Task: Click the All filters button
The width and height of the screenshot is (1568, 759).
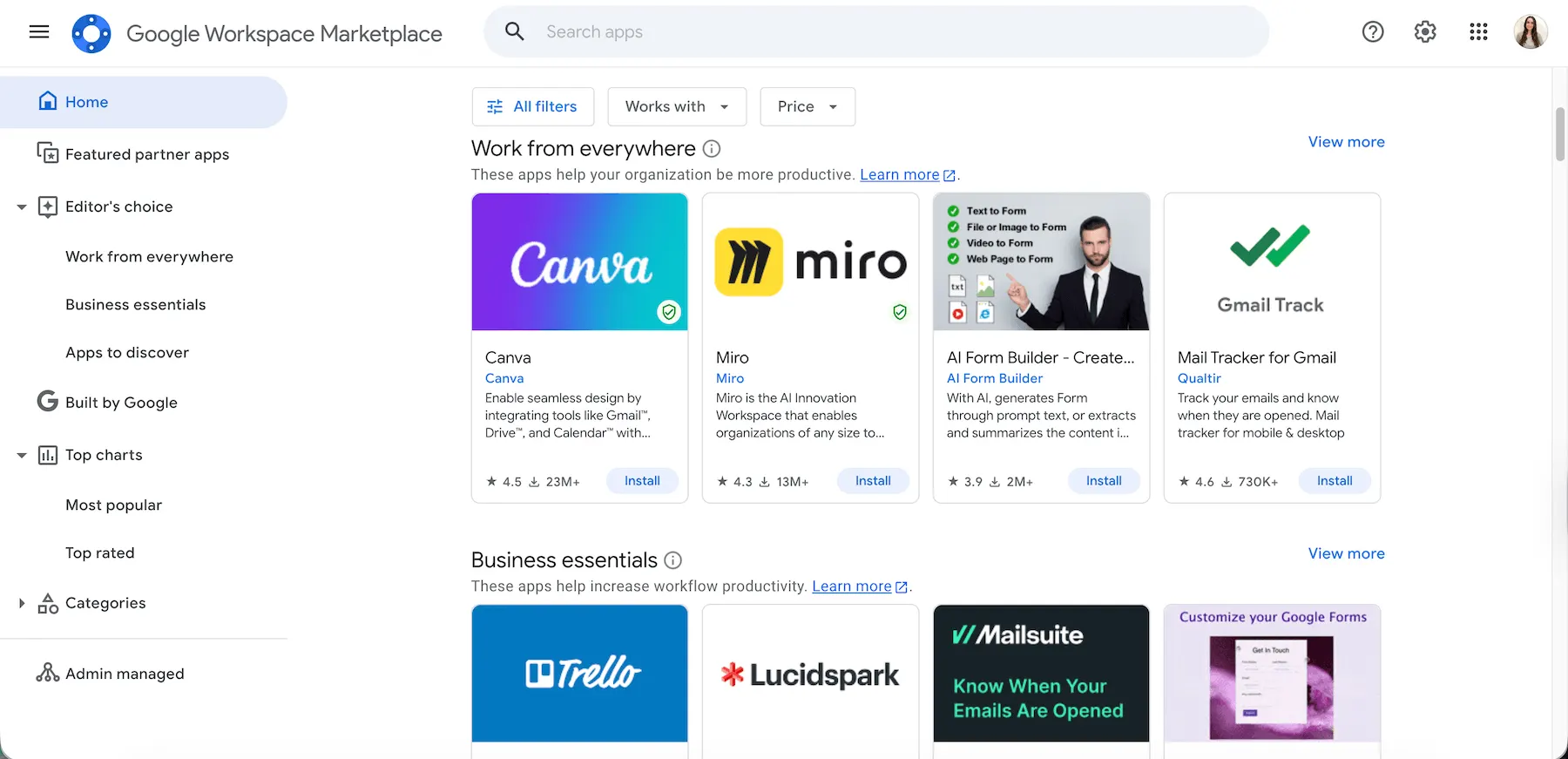Action: click(x=533, y=106)
